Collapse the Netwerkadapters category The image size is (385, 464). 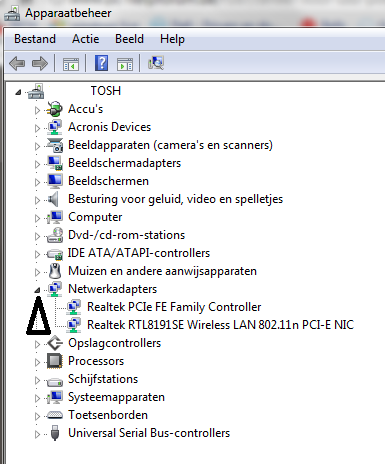point(37,290)
